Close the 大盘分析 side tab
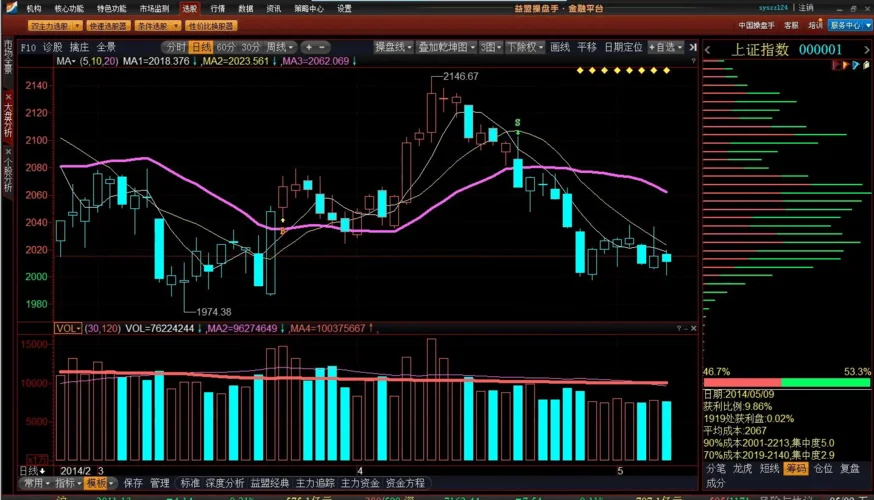Viewport: 874px width, 500px height. [8, 97]
